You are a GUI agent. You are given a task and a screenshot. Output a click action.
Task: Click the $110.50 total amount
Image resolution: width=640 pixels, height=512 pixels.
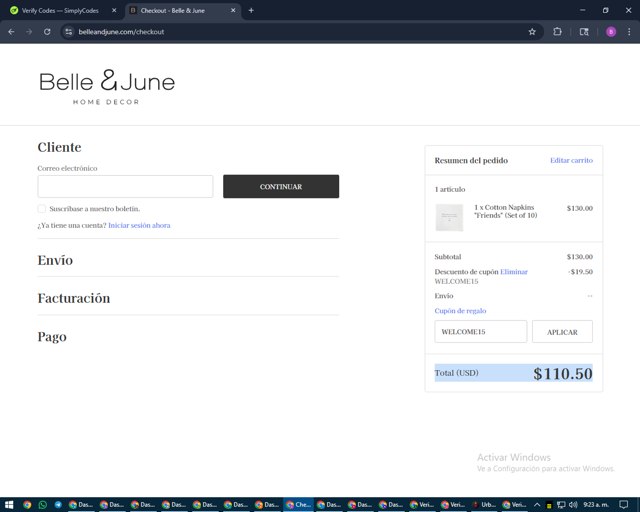pos(562,374)
